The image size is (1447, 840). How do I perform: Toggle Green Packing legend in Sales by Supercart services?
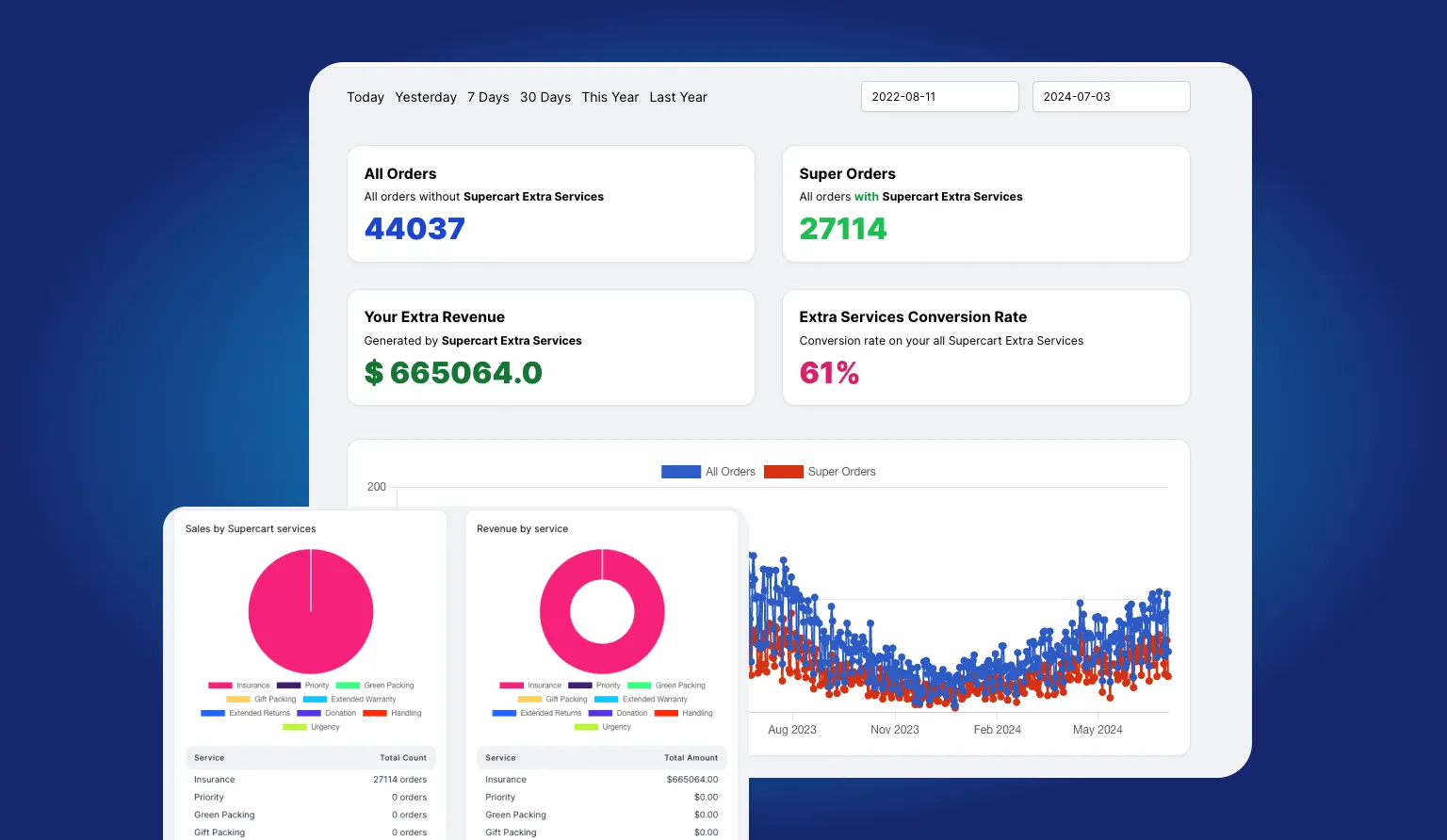(x=375, y=686)
